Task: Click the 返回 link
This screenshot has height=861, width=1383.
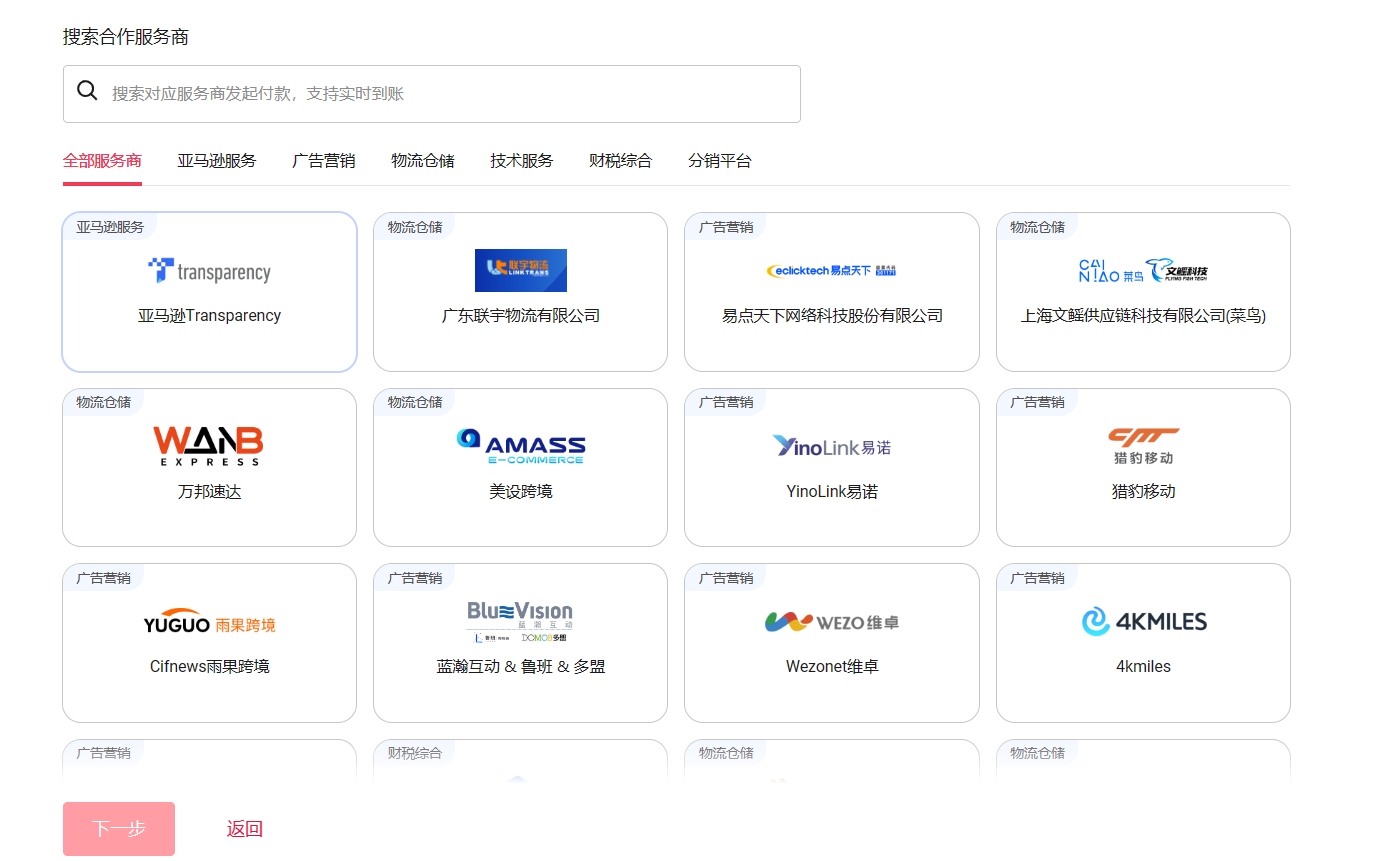Action: [243, 828]
